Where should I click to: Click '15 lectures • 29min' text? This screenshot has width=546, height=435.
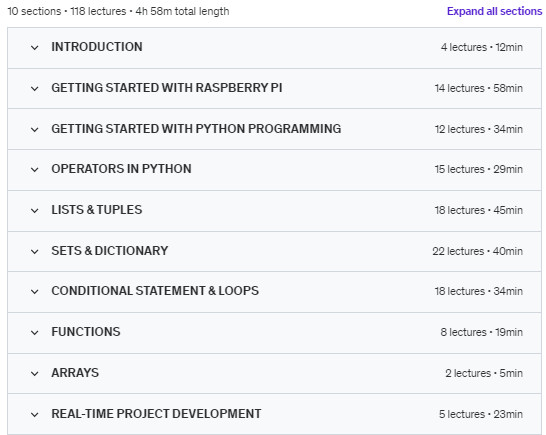click(x=478, y=169)
